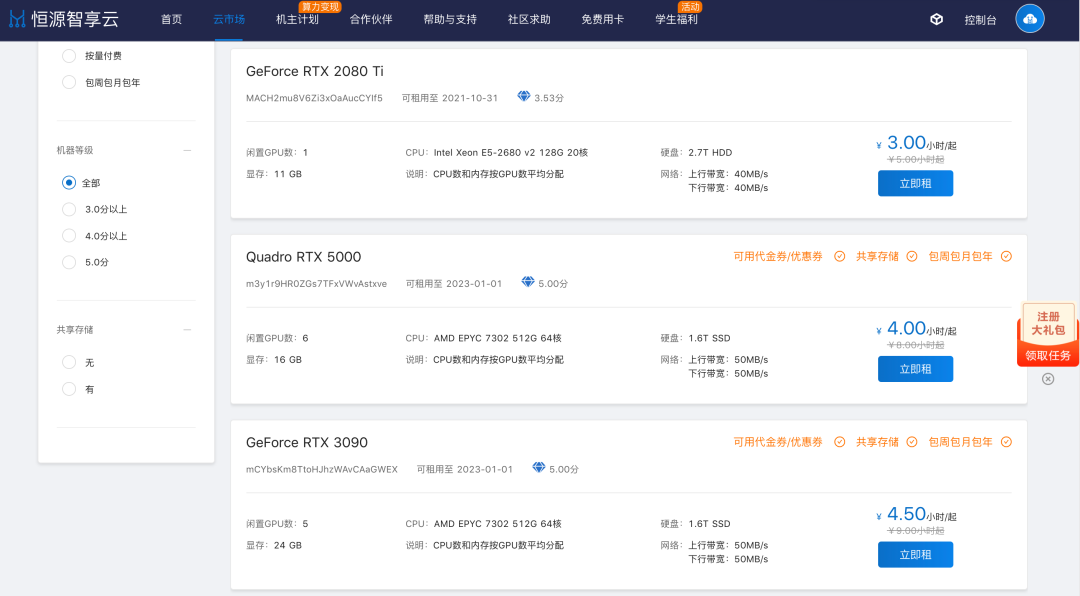Click 立即租 for GeForce RTX 3090
The height and width of the screenshot is (596, 1080).
(915, 555)
